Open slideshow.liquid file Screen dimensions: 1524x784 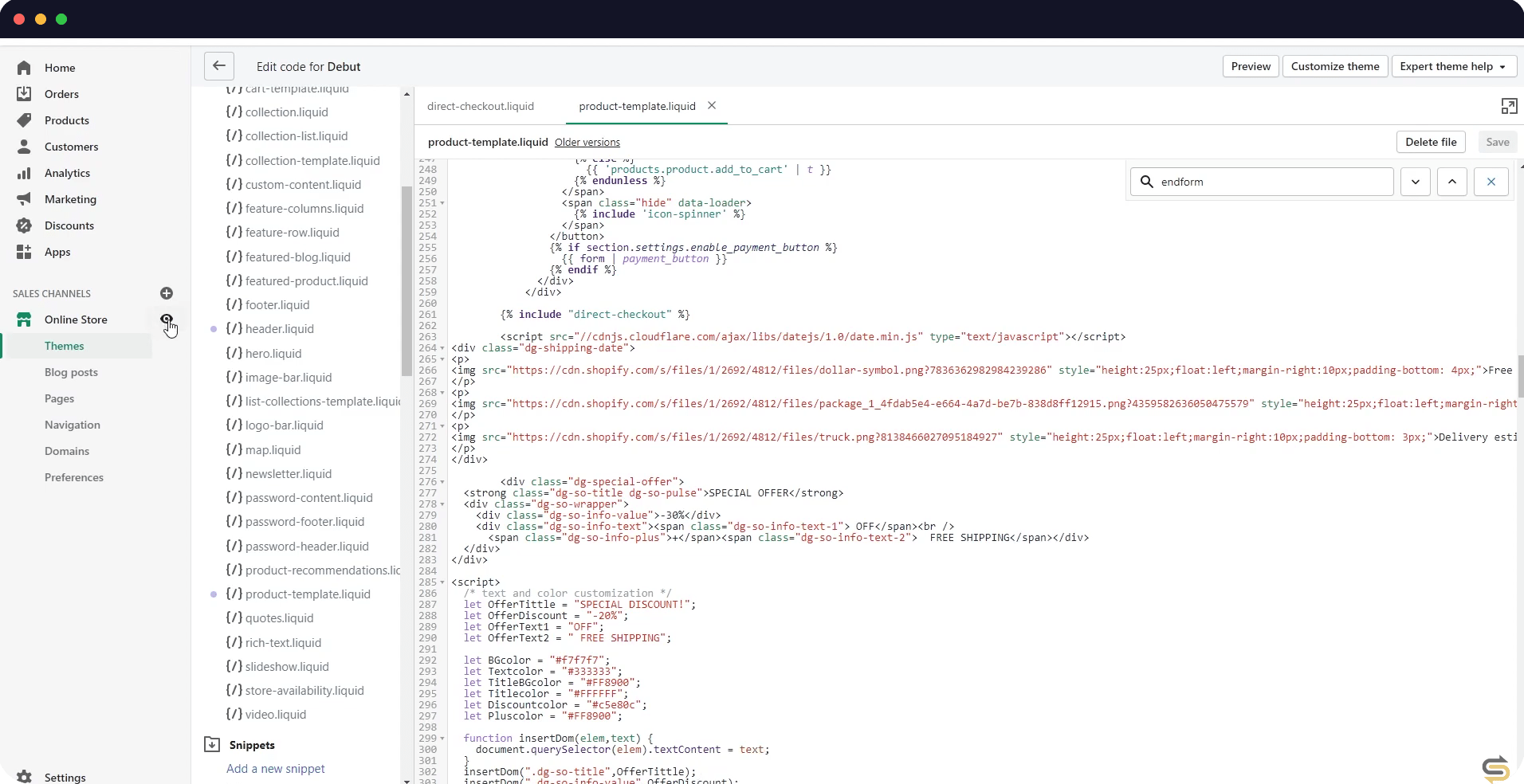point(287,667)
